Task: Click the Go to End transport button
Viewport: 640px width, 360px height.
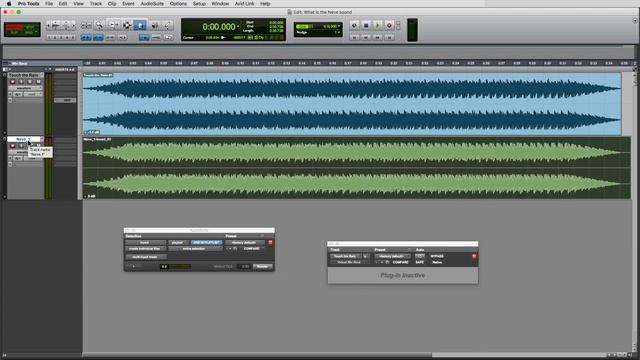Action: point(389,37)
